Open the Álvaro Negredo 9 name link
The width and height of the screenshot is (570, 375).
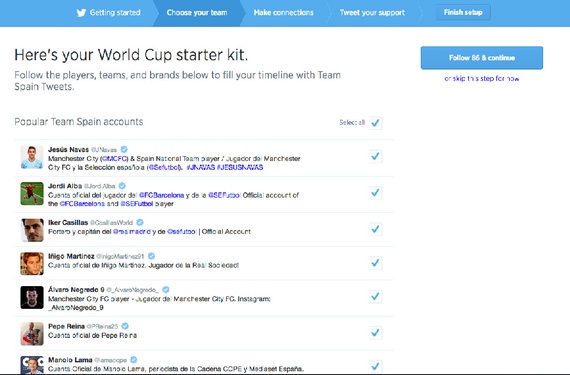tap(76, 290)
